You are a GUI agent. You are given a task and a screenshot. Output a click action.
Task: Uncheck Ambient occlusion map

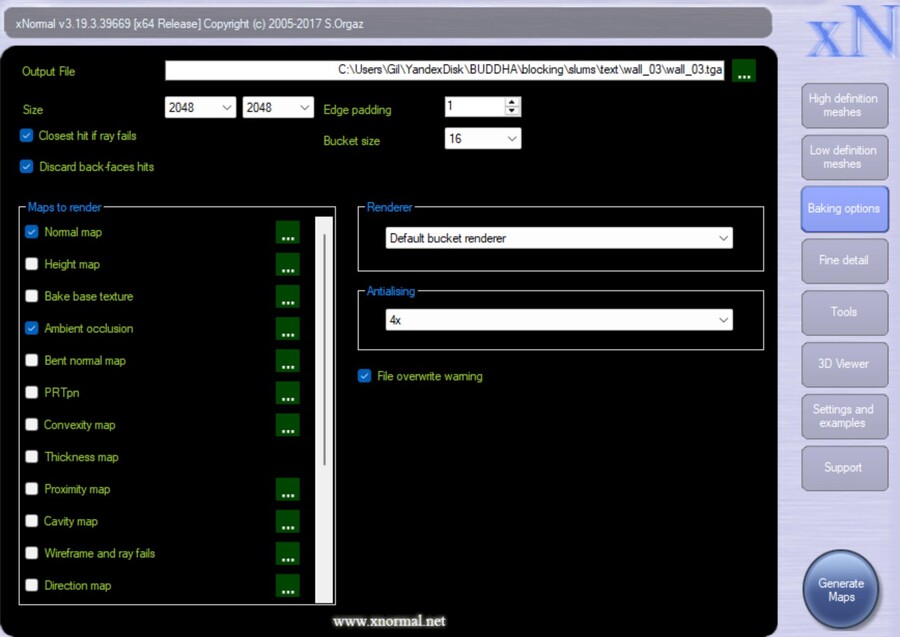coord(32,328)
